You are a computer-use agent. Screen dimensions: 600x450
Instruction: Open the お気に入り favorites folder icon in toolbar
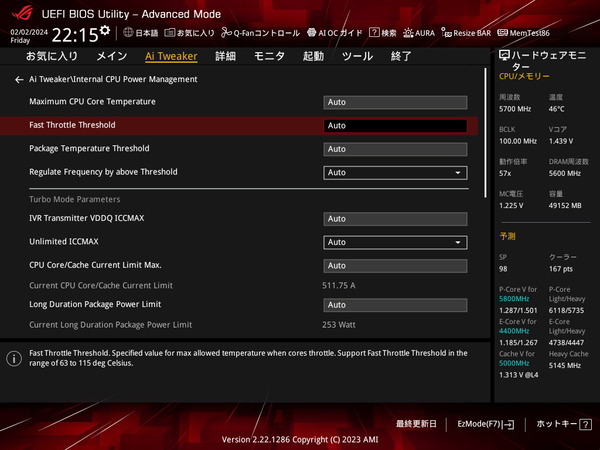[x=170, y=33]
